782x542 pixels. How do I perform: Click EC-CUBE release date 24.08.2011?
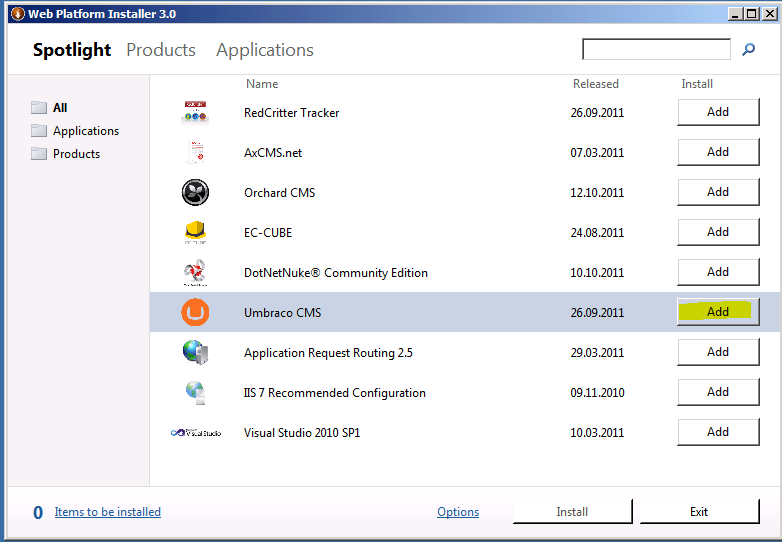click(x=597, y=232)
